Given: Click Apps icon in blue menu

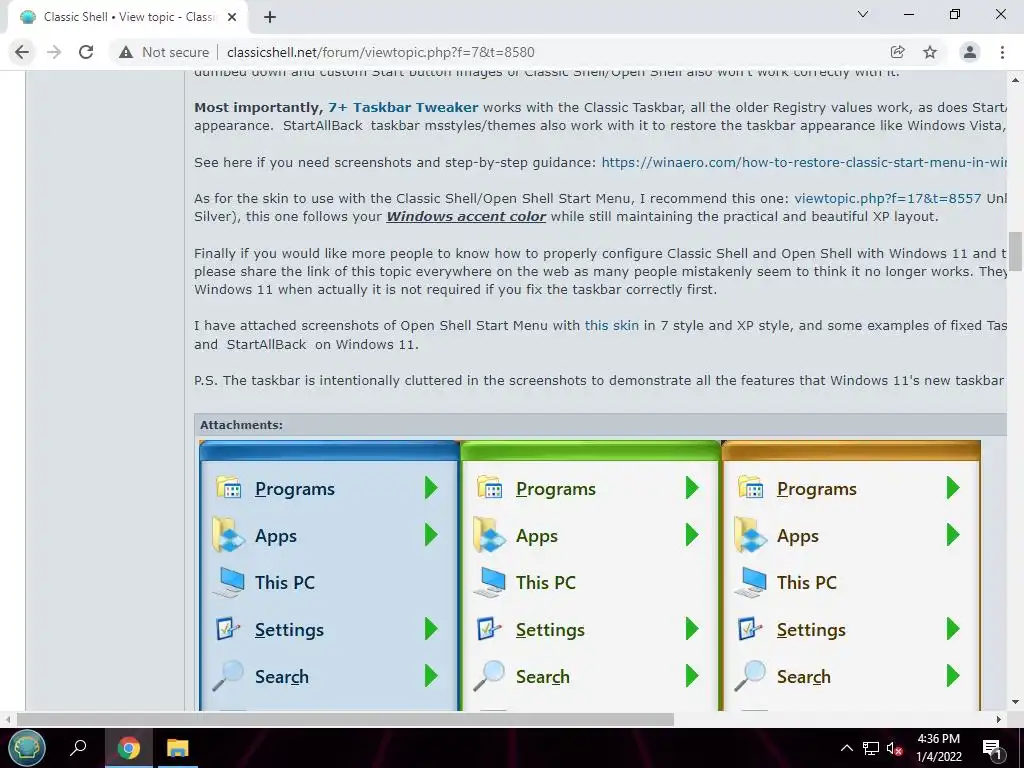Looking at the screenshot, I should point(229,536).
